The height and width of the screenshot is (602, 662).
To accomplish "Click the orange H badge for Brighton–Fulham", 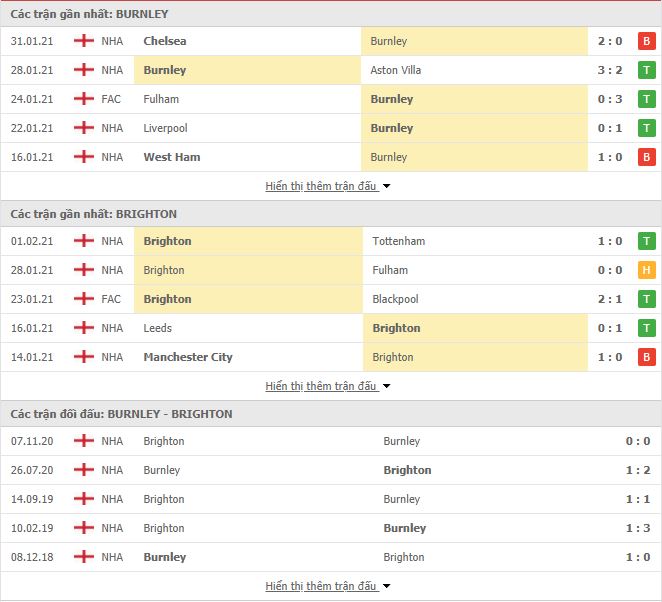I will 646,270.
